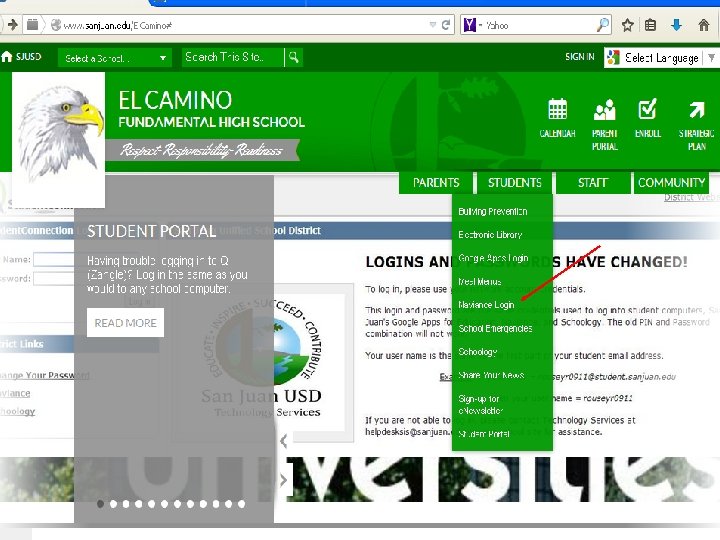Click the READ MORE button
The image size is (720, 540).
pos(125,323)
